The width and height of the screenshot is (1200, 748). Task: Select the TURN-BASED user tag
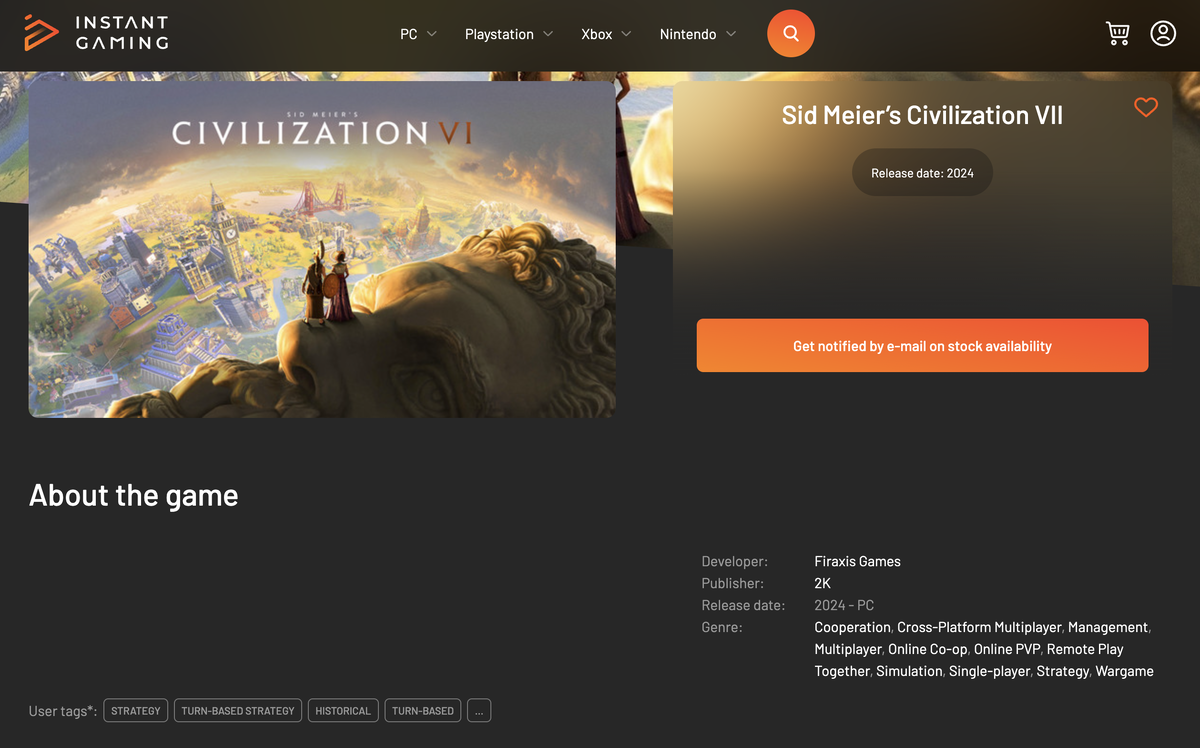(x=423, y=711)
